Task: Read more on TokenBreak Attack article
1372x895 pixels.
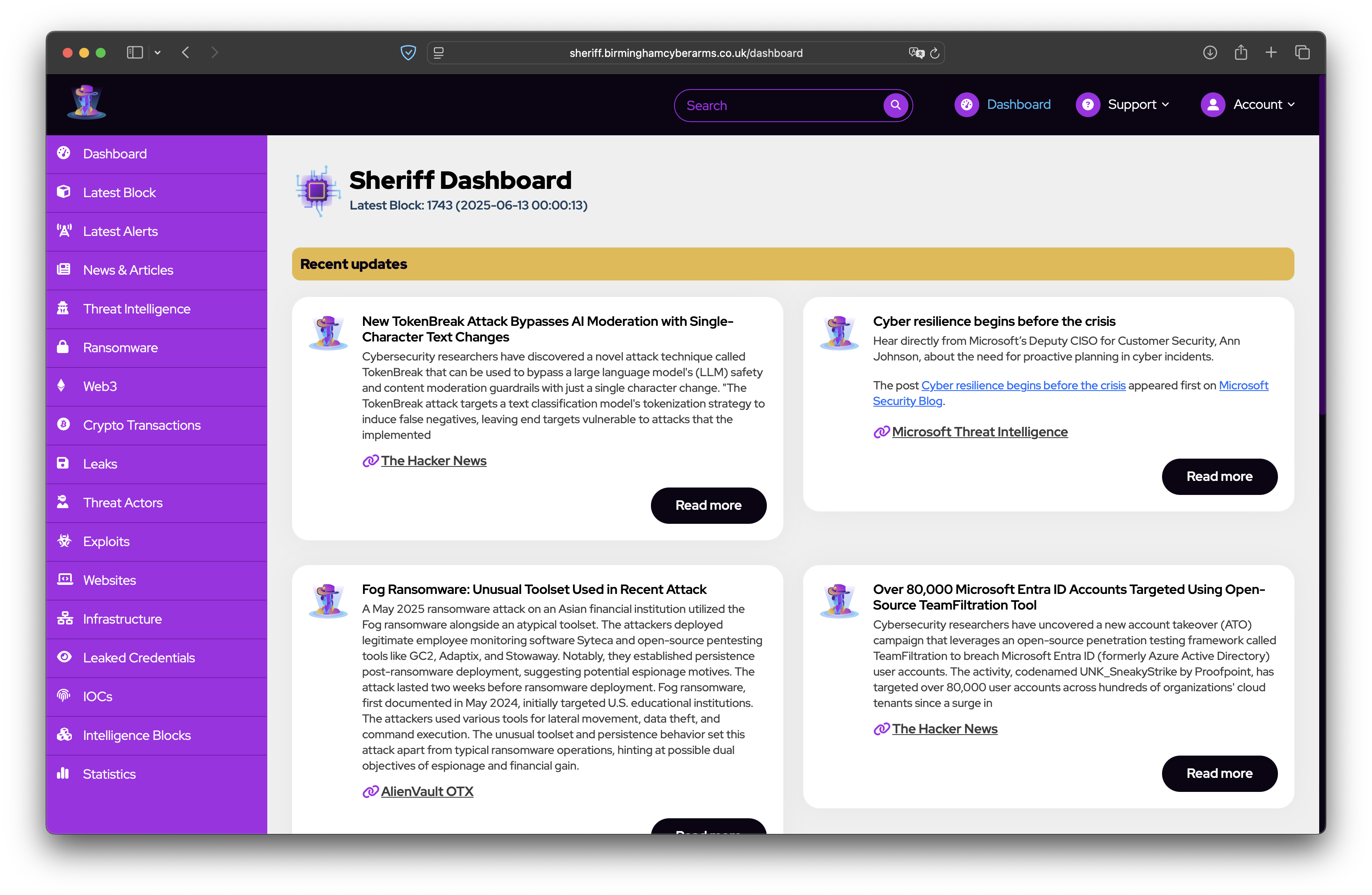Action: pos(708,505)
